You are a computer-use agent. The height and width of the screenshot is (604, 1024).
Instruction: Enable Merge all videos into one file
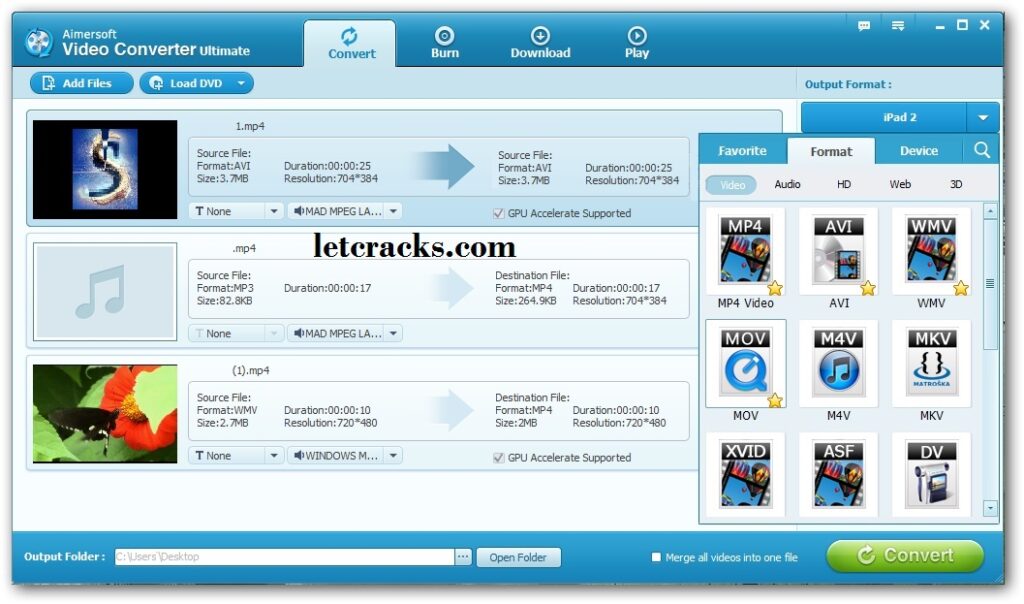tap(656, 557)
